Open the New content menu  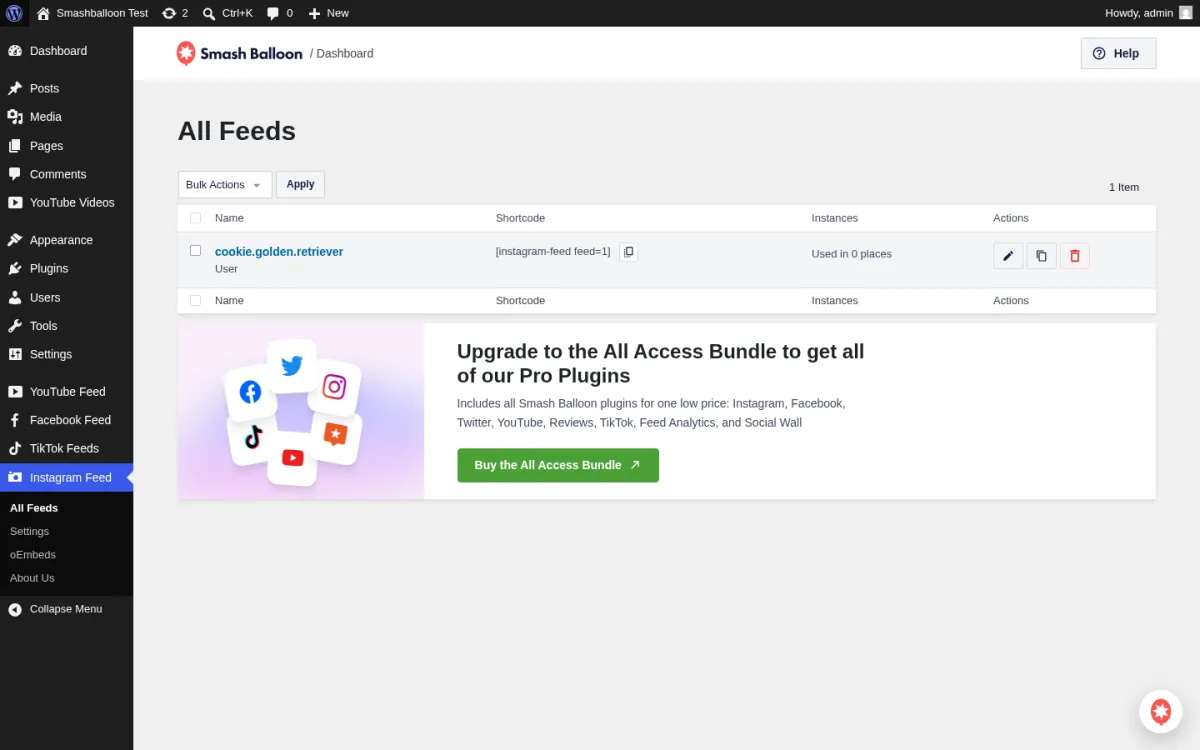click(x=328, y=13)
